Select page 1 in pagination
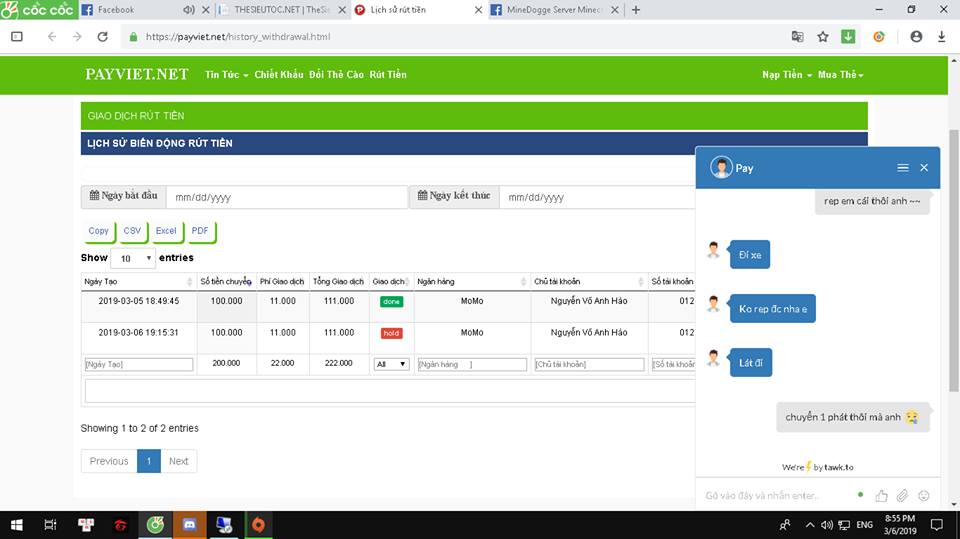This screenshot has width=960, height=539. point(149,461)
